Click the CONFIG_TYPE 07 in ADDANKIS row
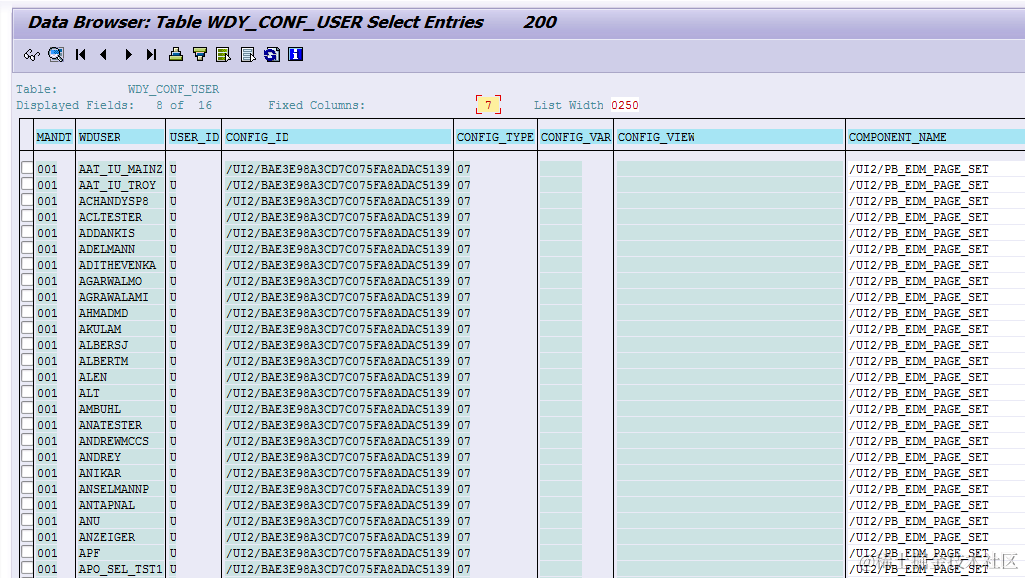This screenshot has width=1025, height=578. coord(464,233)
